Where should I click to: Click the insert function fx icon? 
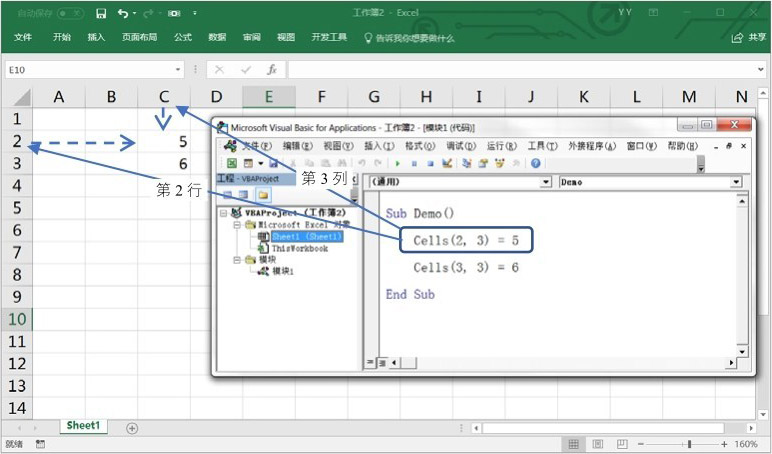pos(271,70)
